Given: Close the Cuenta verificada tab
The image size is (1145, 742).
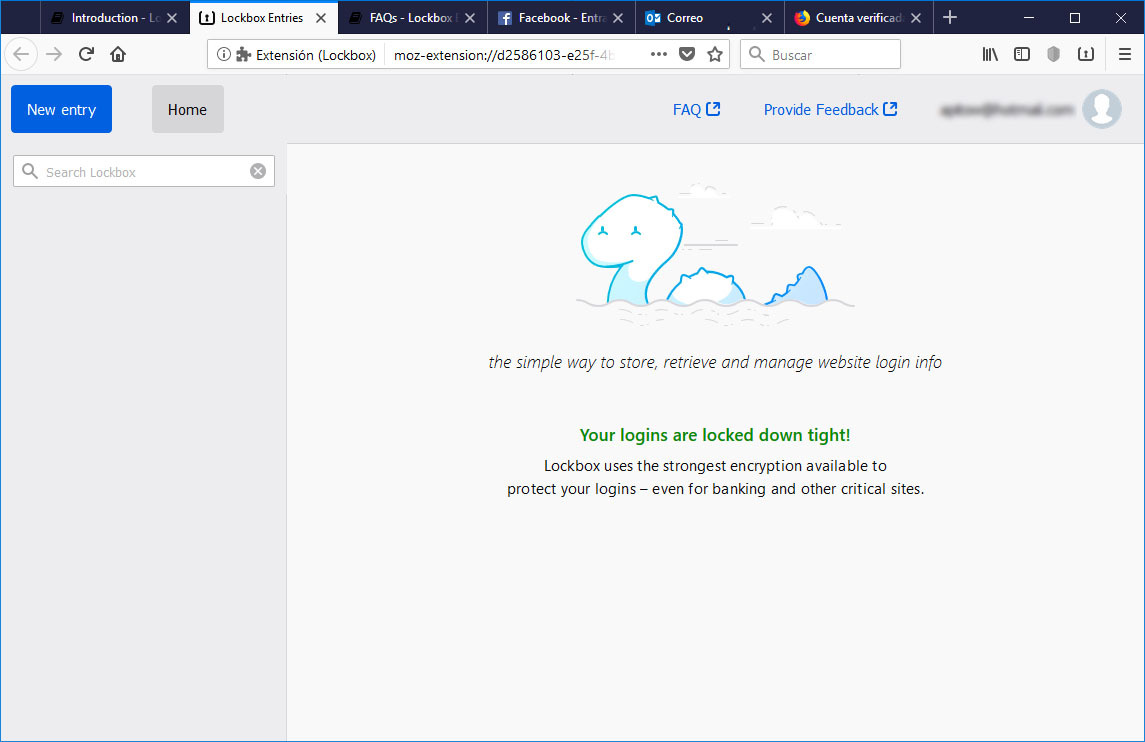Looking at the screenshot, I should click(916, 18).
